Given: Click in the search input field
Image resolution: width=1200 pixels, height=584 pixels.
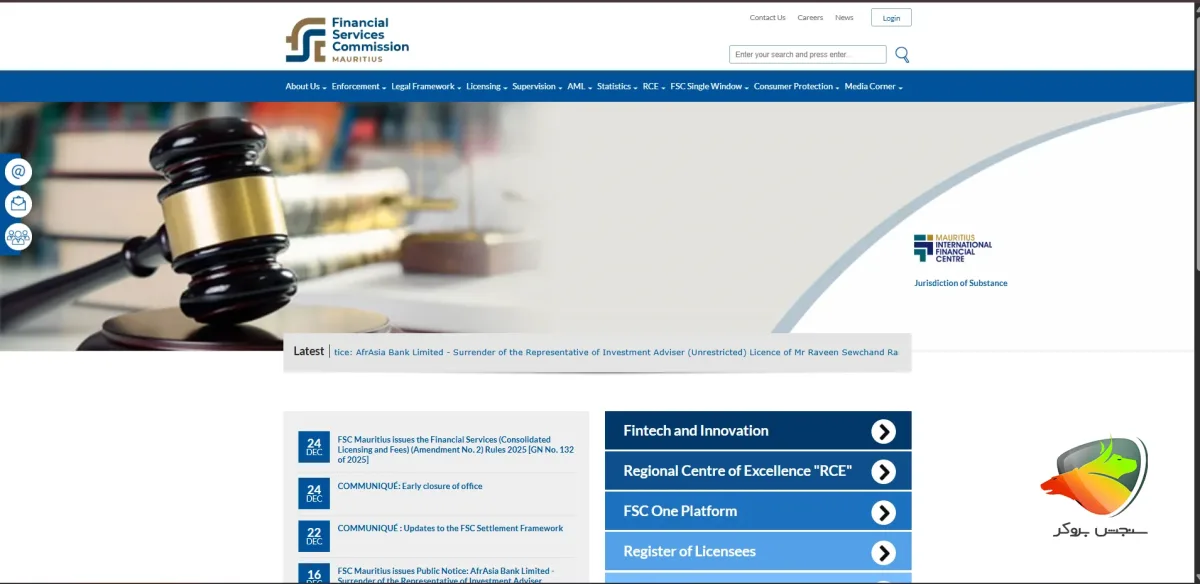Looking at the screenshot, I should click(808, 54).
